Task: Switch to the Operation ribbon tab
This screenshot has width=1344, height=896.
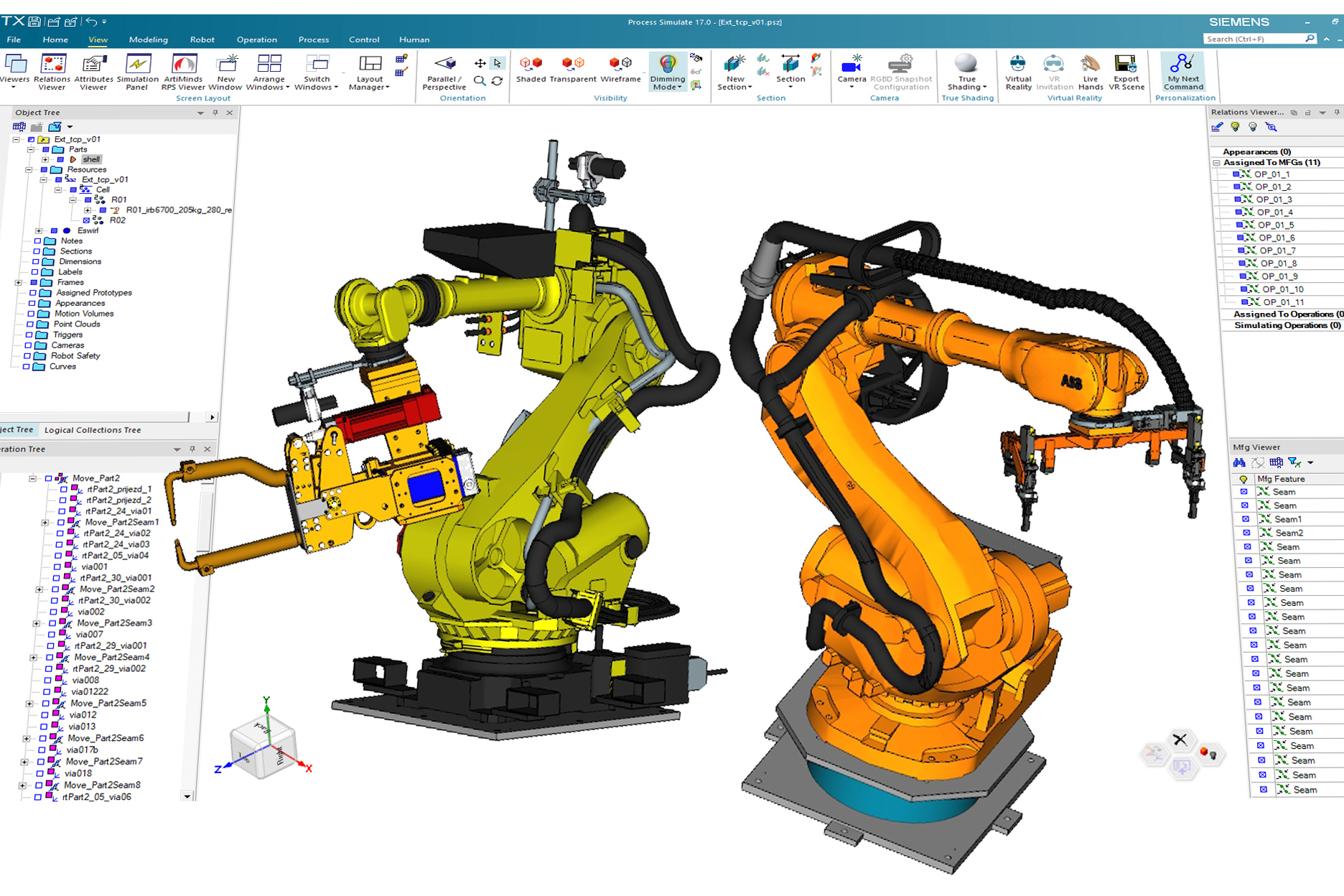Action: pos(256,39)
